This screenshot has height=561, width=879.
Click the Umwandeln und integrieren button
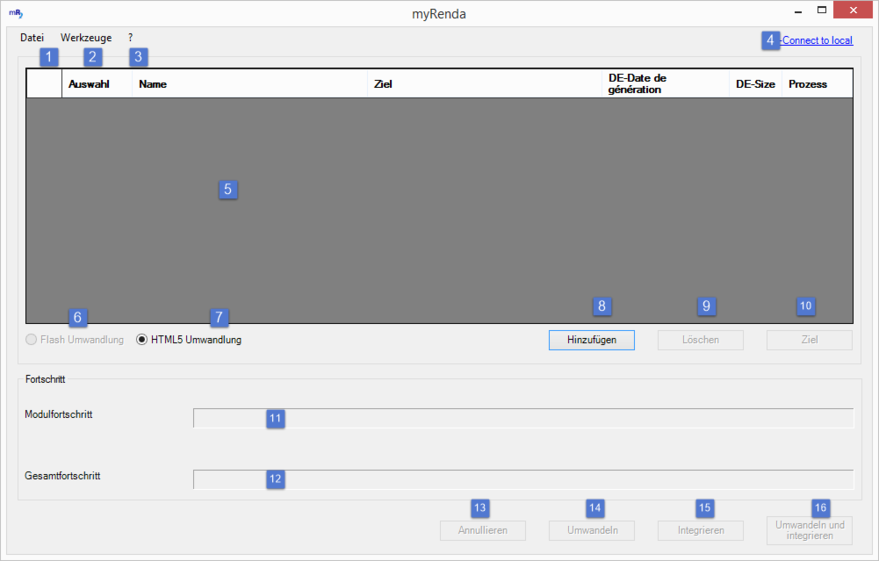(x=809, y=531)
